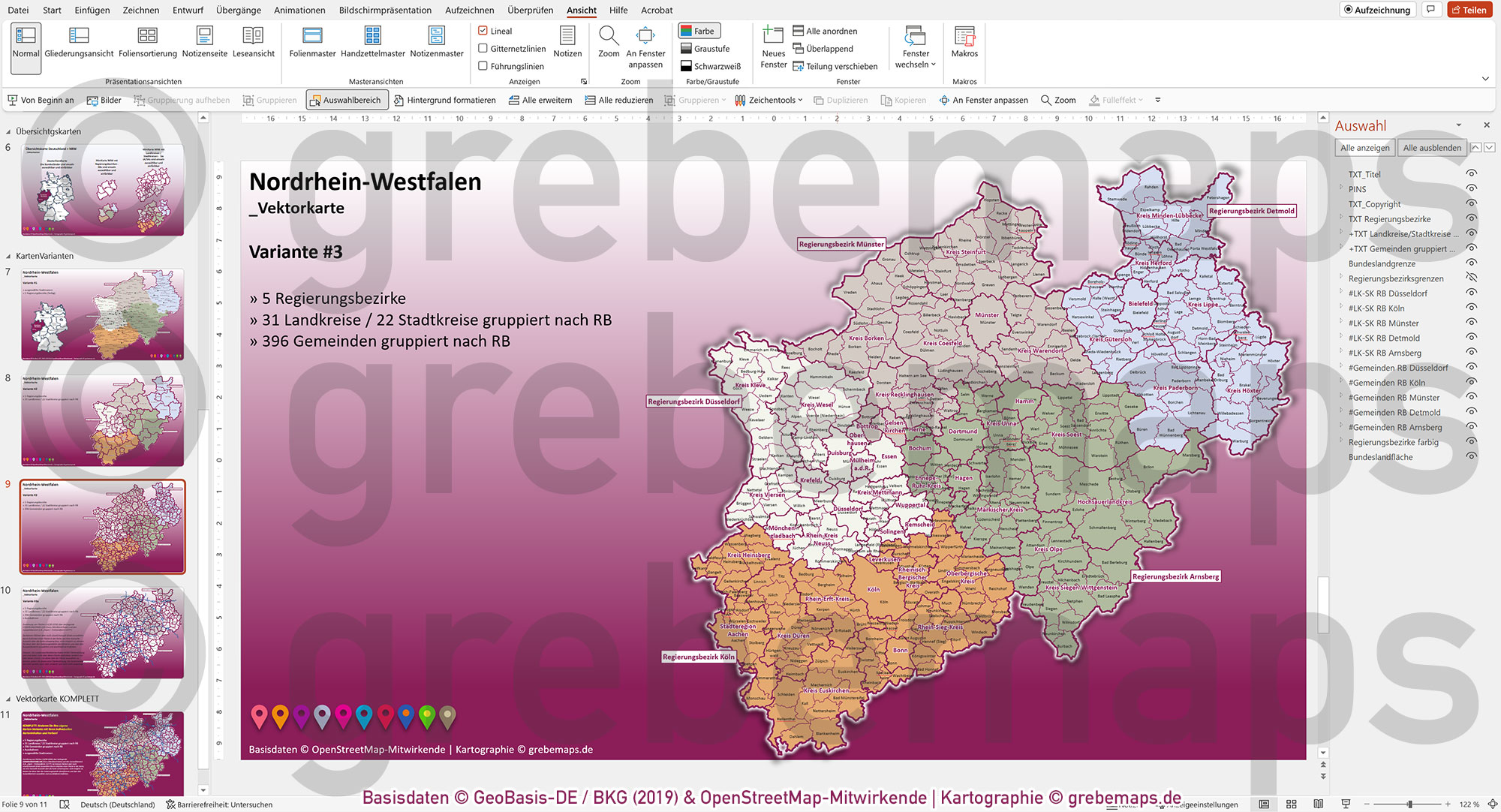Image resolution: width=1501 pixels, height=812 pixels.
Task: Open the Bildschirmpräsentation ribbon tab
Action: click(385, 10)
